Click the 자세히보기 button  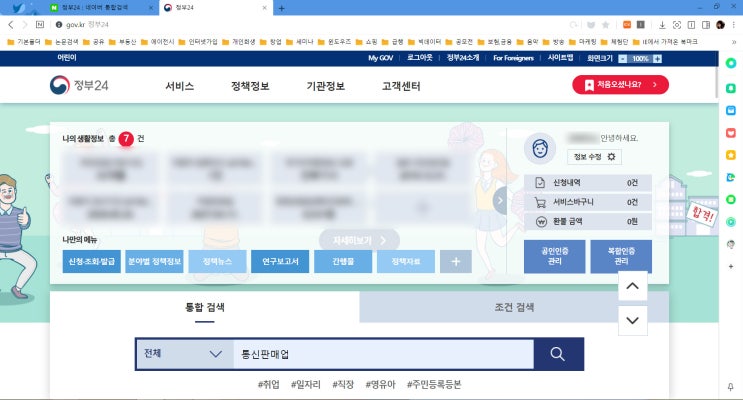click(x=359, y=240)
